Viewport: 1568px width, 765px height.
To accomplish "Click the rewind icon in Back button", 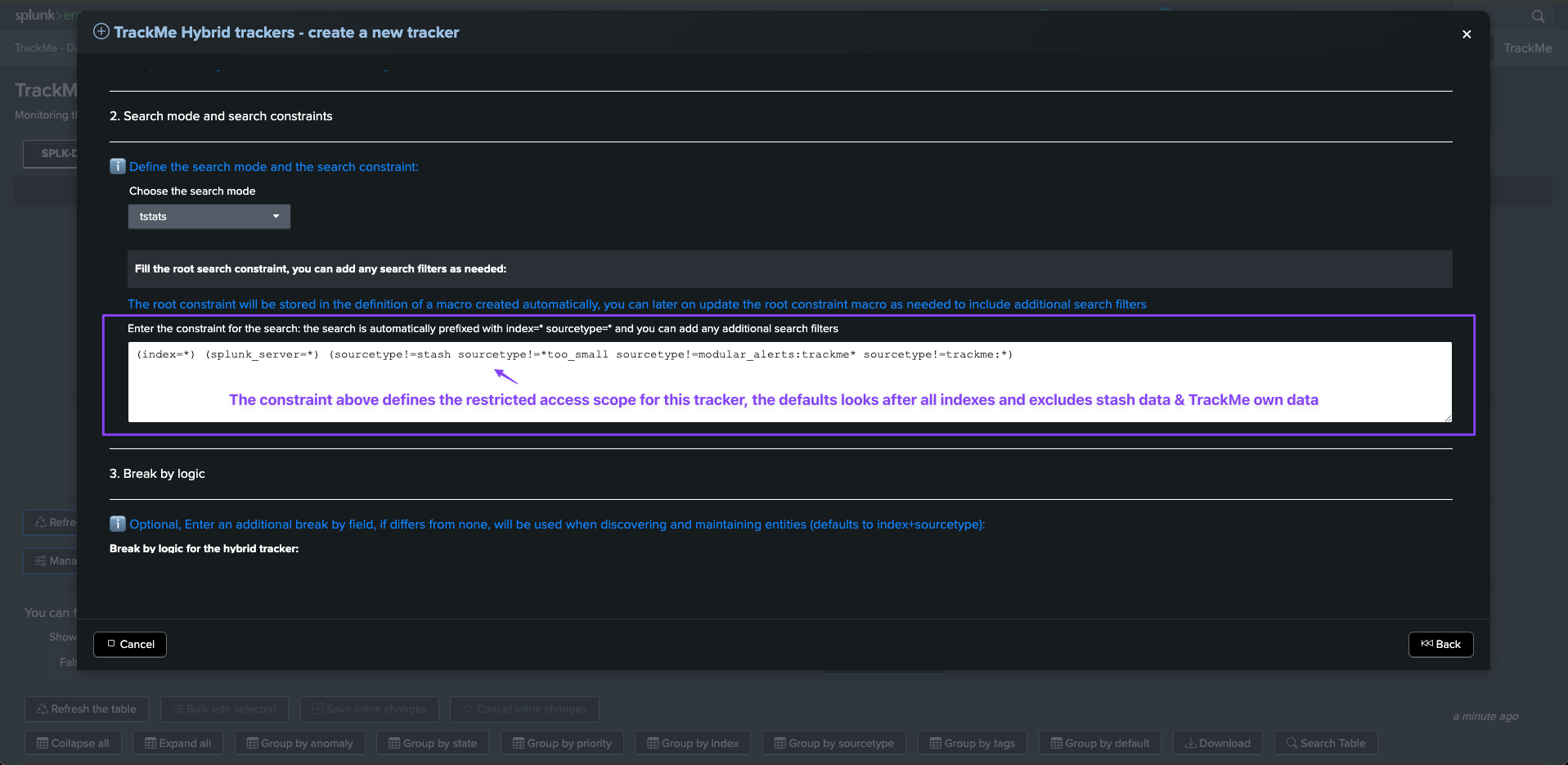I will pos(1427,644).
